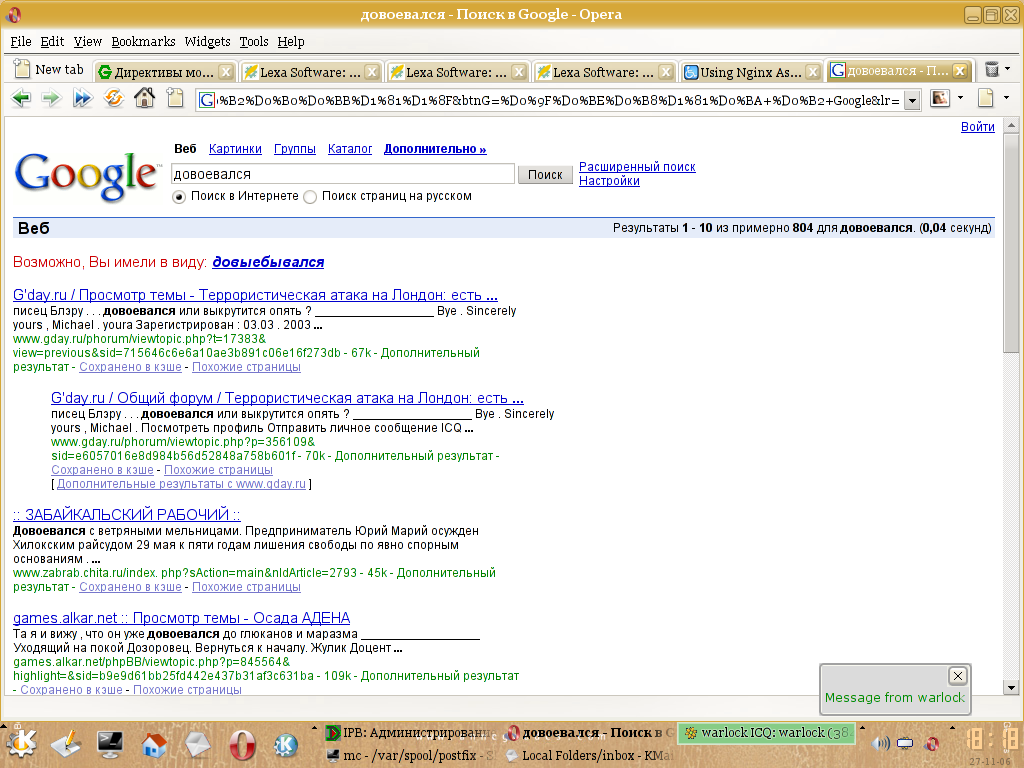Open the Edit menu
1024x768 pixels.
click(x=52, y=42)
